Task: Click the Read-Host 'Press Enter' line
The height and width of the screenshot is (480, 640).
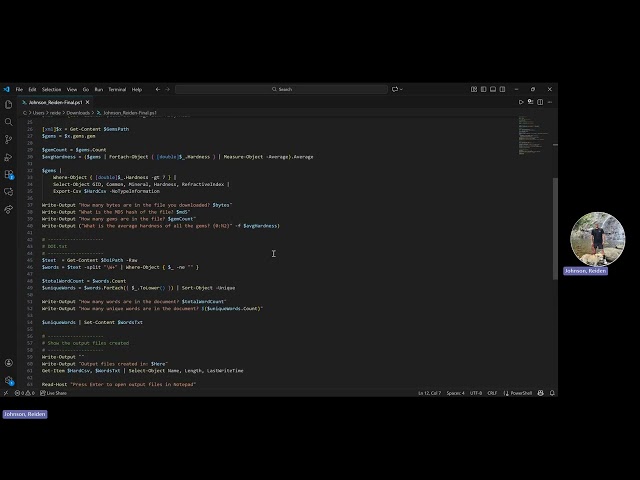Action: click(119, 384)
